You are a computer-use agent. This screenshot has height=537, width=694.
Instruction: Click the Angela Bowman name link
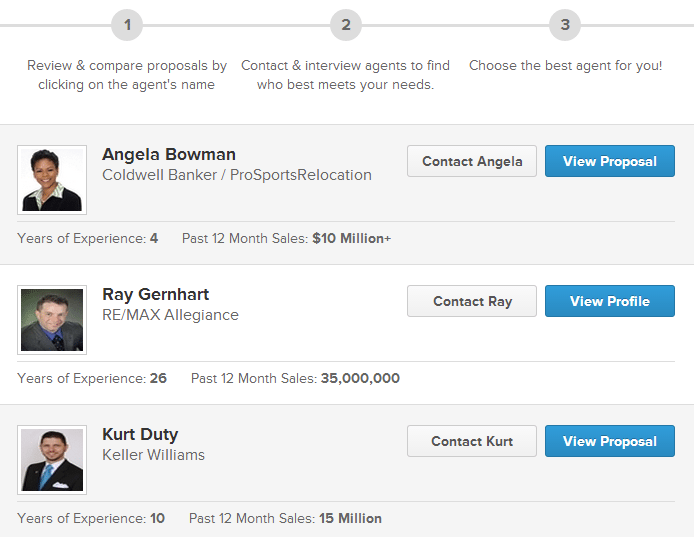coord(169,154)
